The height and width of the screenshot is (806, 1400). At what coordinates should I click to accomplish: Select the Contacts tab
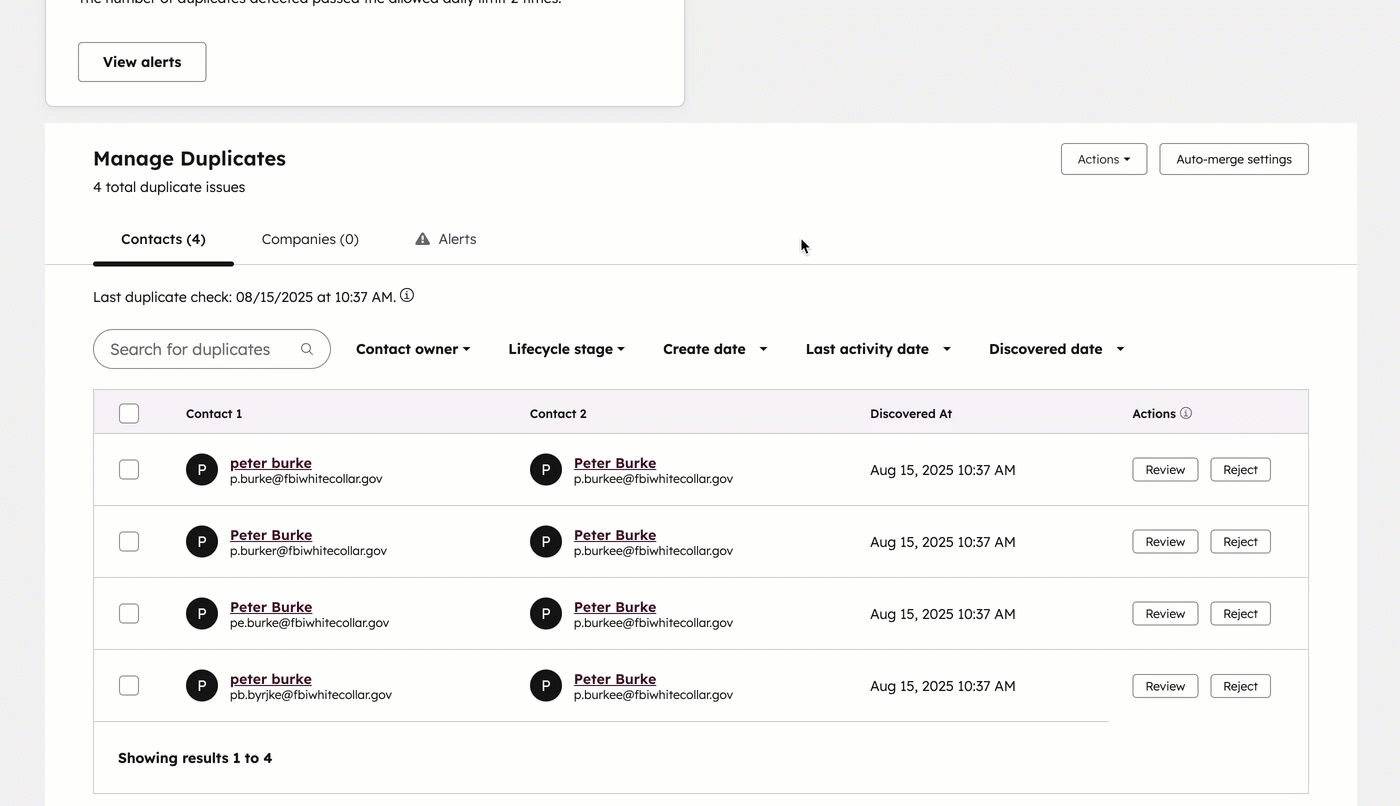click(163, 239)
